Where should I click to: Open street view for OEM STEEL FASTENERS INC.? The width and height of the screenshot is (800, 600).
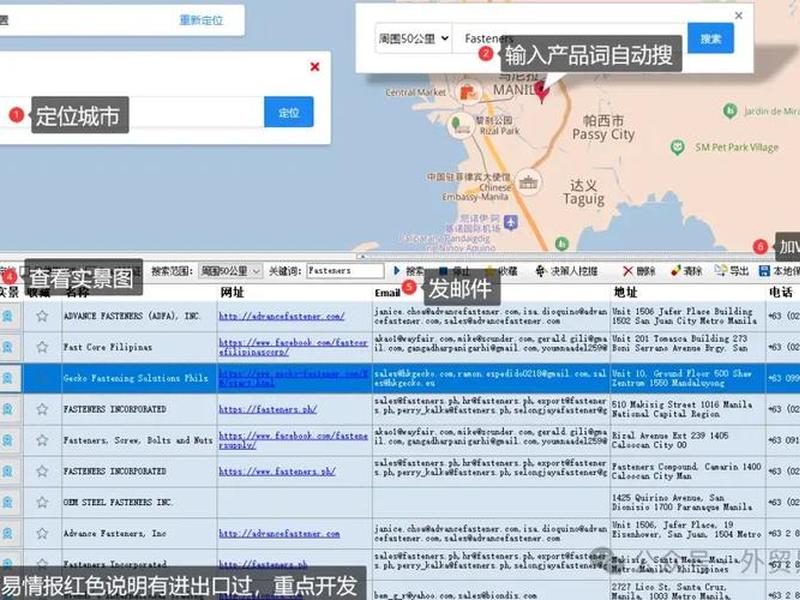[8, 502]
